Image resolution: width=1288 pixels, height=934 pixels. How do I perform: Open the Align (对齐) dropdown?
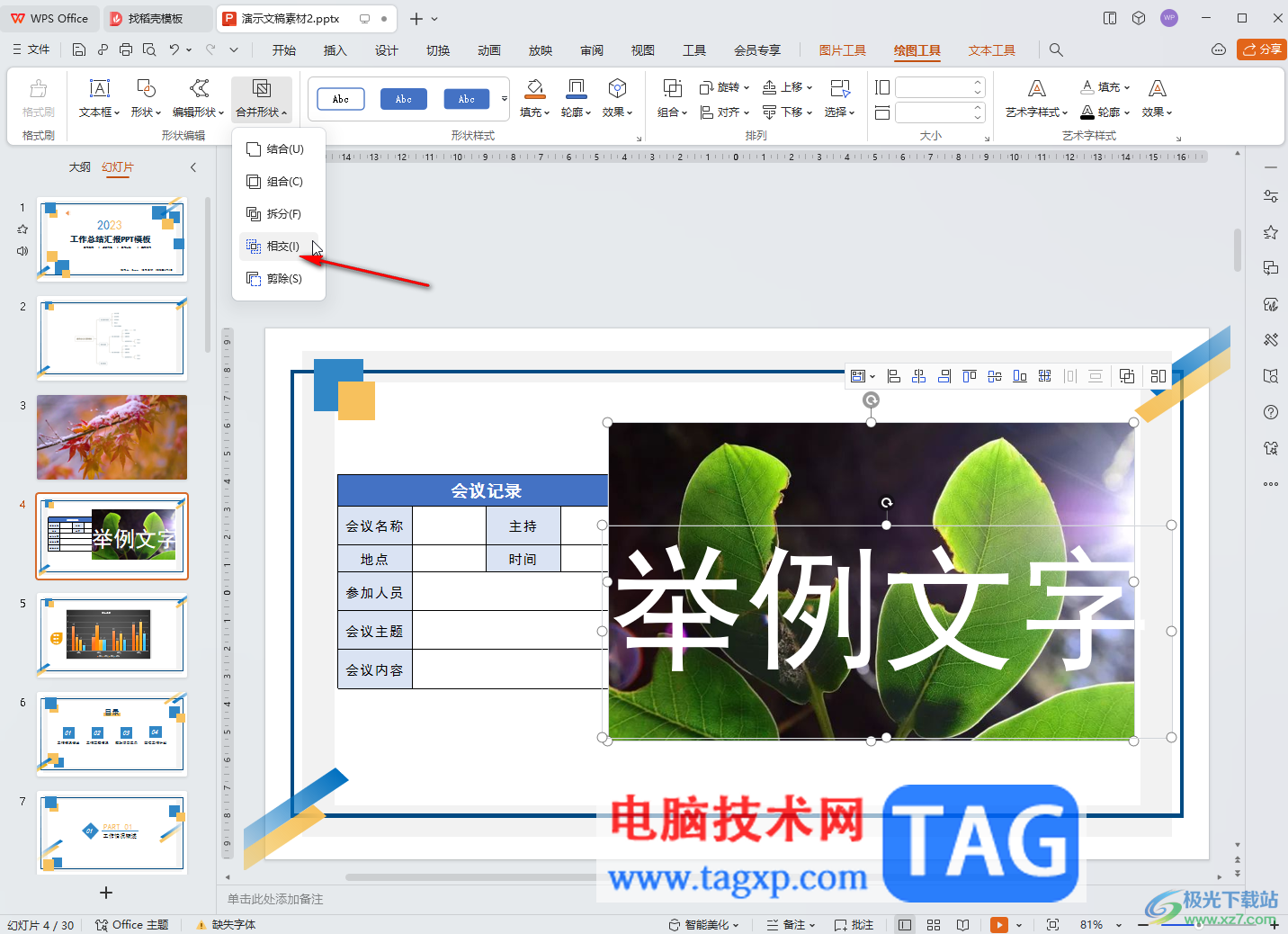[725, 112]
